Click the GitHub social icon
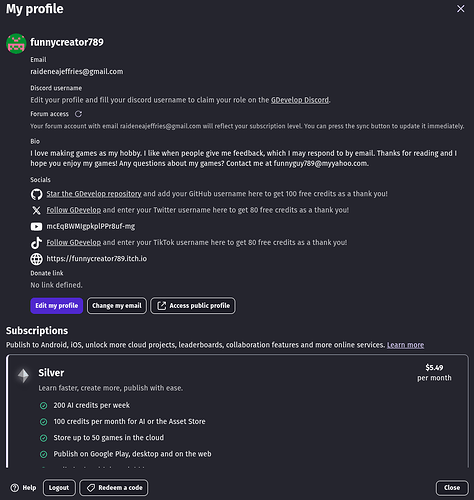Image resolution: width=474 pixels, height=500 pixels. [36, 194]
